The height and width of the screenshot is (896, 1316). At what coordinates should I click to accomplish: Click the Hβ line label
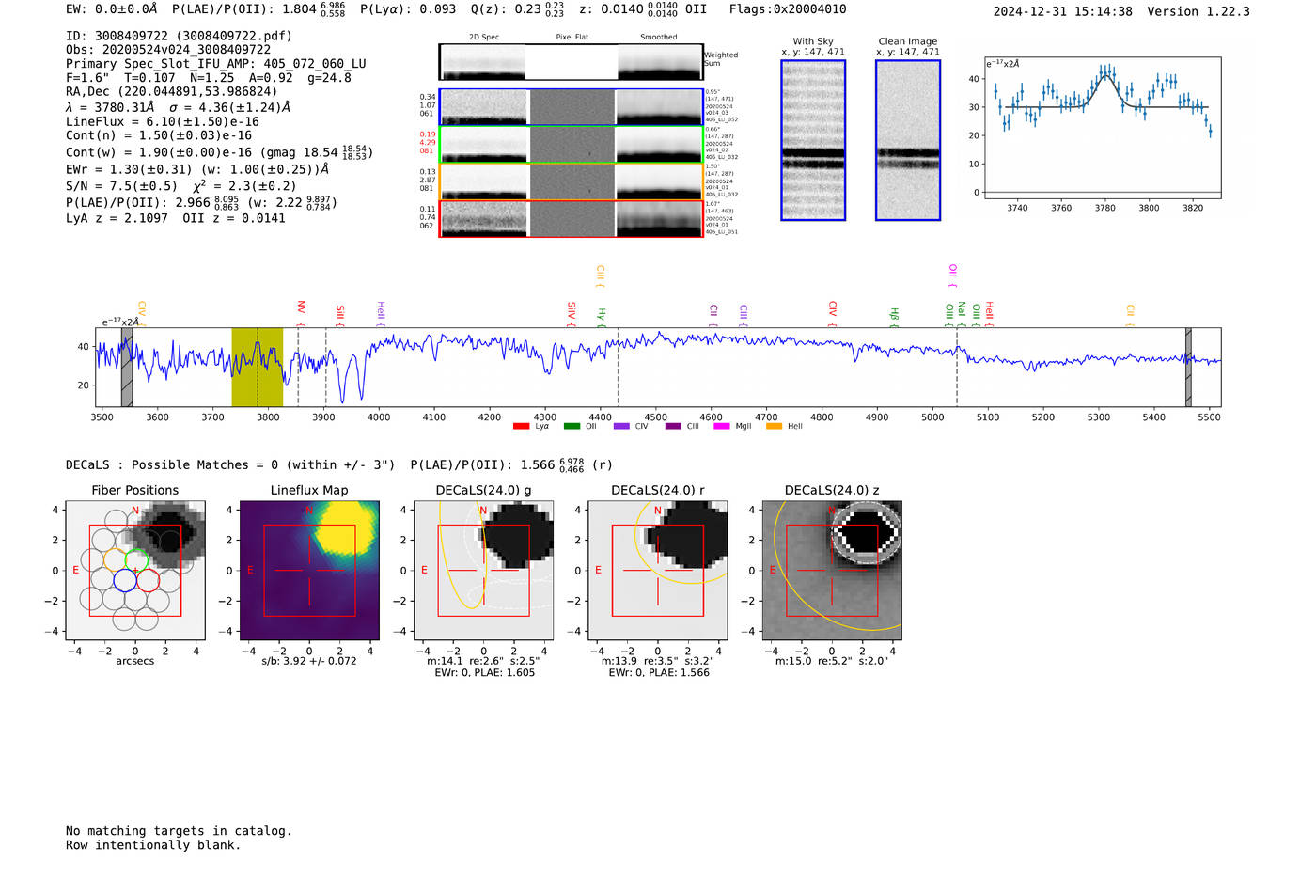tap(894, 317)
